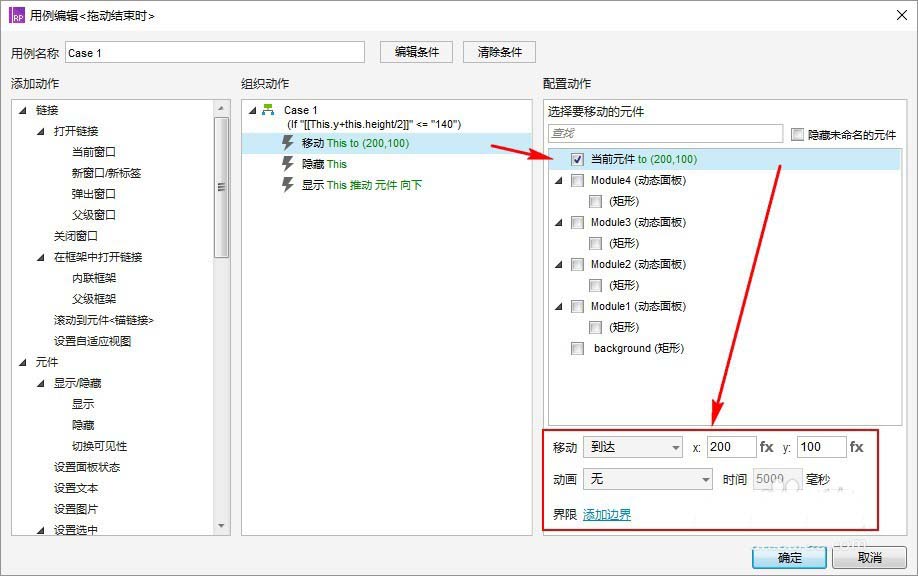Select 父级框架 action
918x576 pixels.
94,299
